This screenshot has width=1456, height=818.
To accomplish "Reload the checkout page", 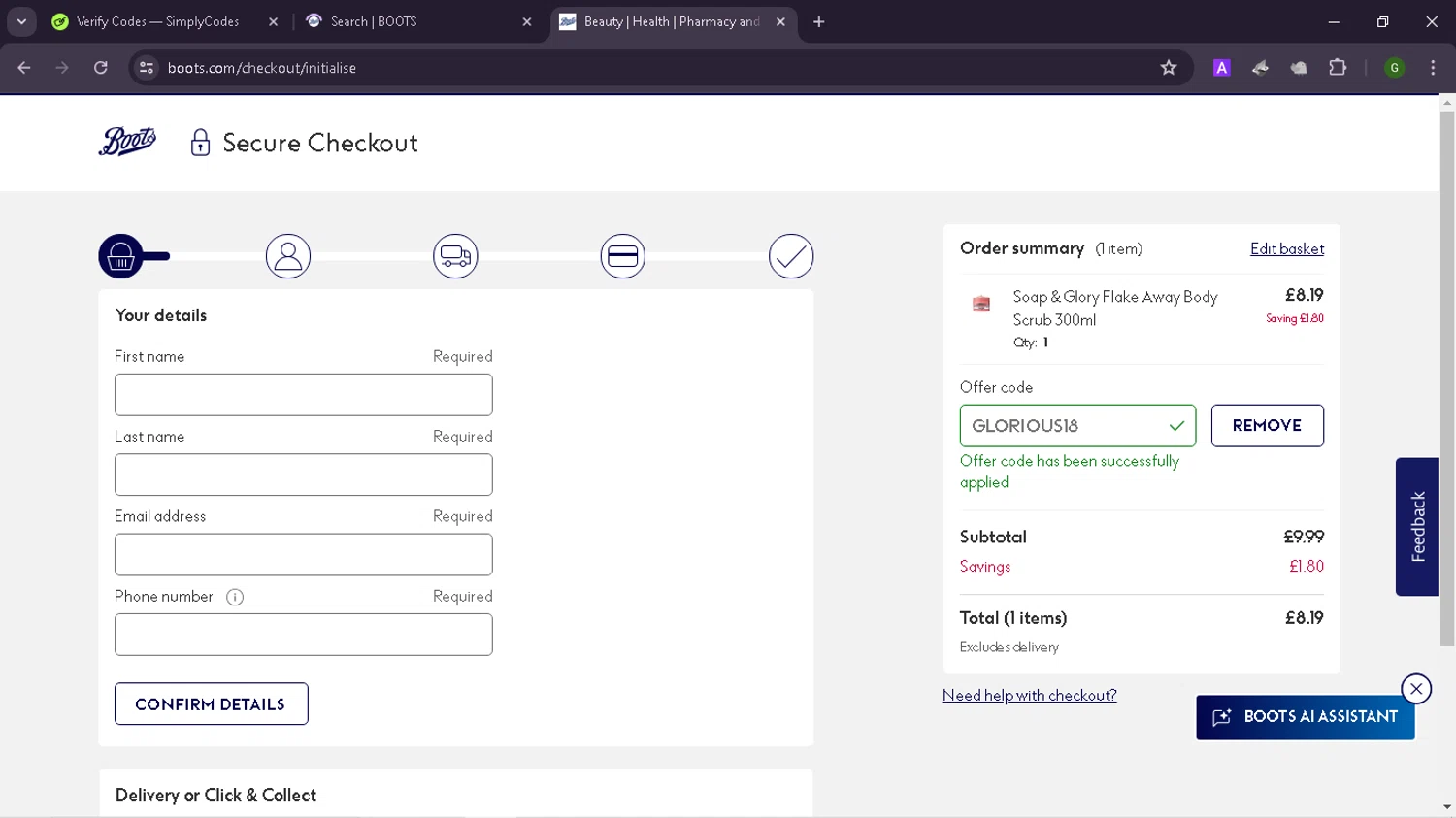I will pos(101,68).
